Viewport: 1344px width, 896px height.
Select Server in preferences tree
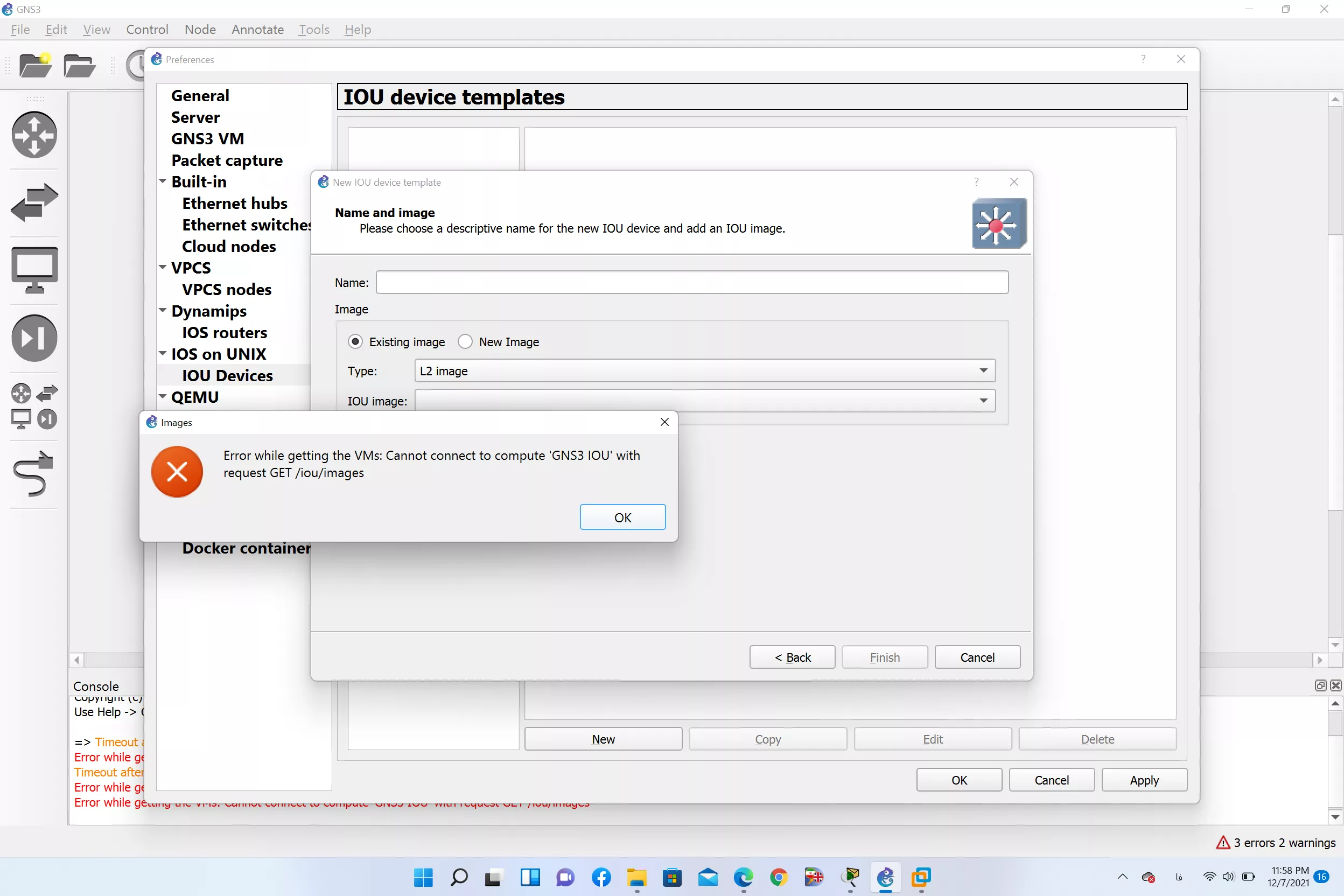click(195, 117)
